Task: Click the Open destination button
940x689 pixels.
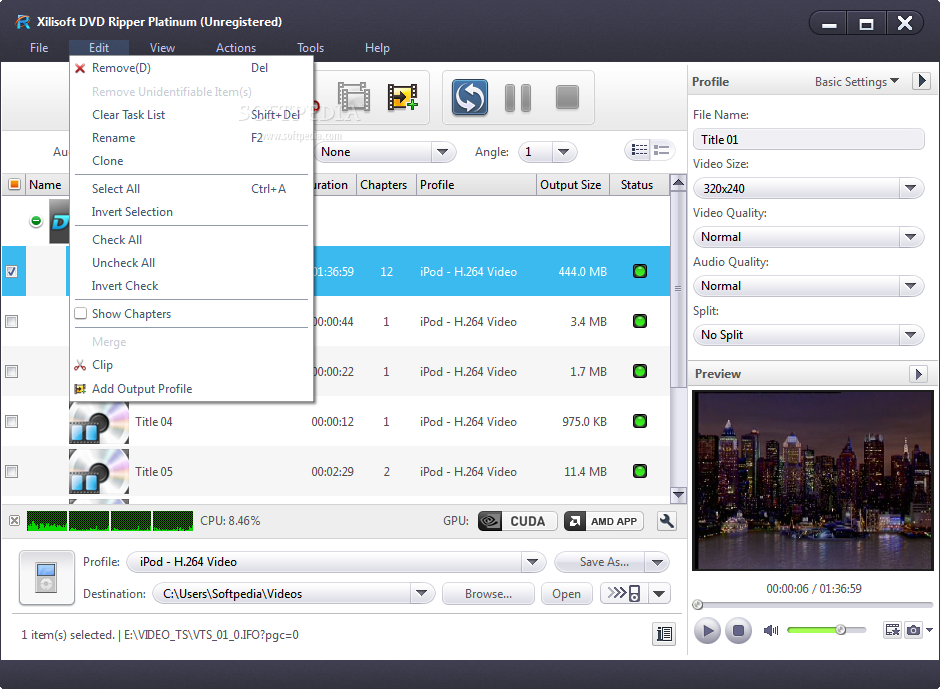Action: click(x=566, y=594)
